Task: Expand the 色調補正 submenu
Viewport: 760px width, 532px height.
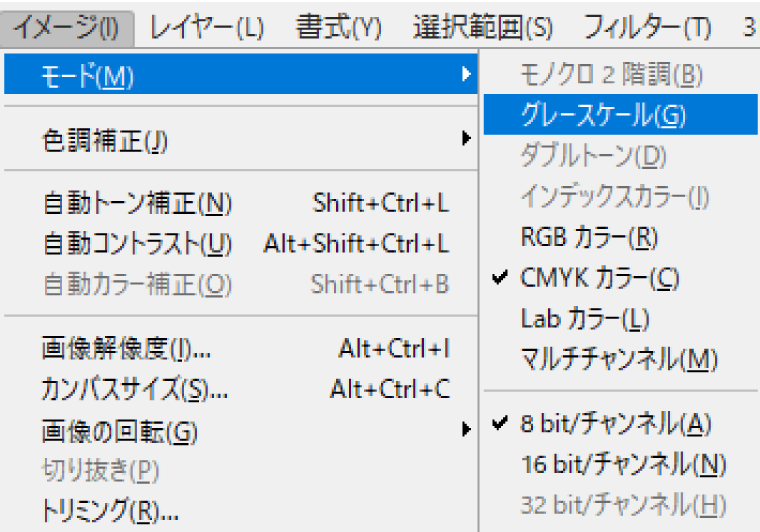Action: [240, 141]
